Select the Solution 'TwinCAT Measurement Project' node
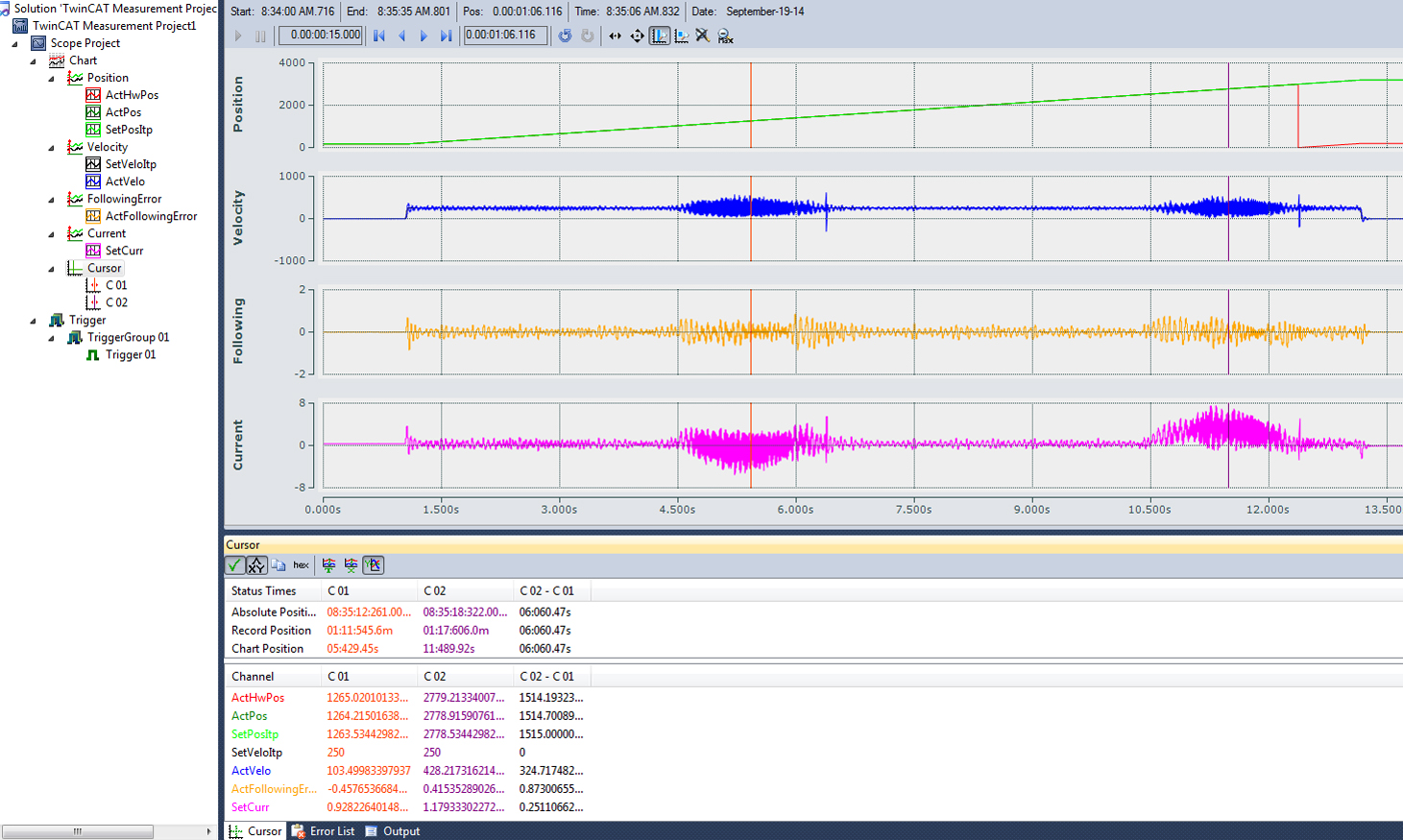The width and height of the screenshot is (1403, 840). tap(115, 9)
